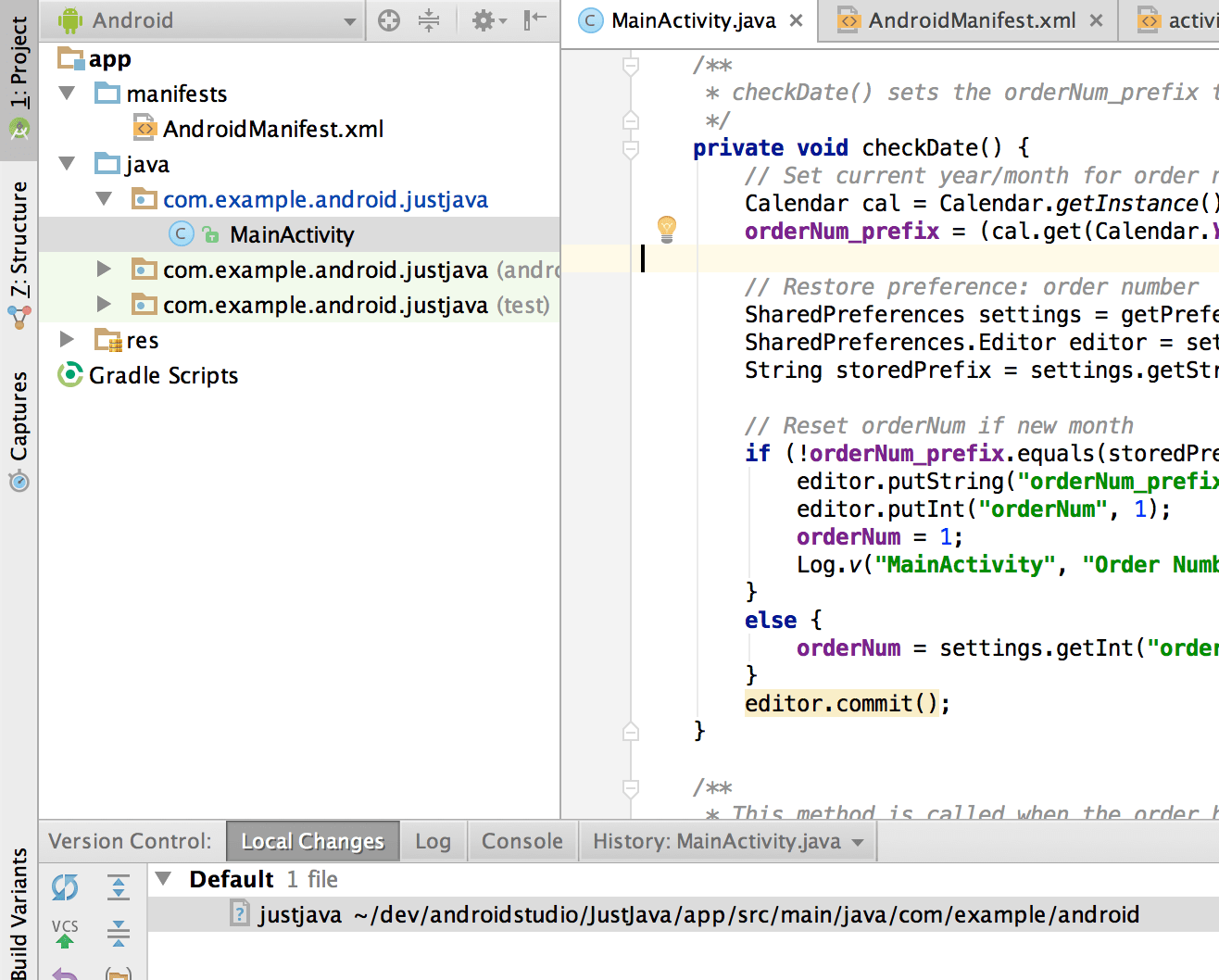Expand the justjava (test) package
The height and width of the screenshot is (980, 1219).
click(104, 304)
